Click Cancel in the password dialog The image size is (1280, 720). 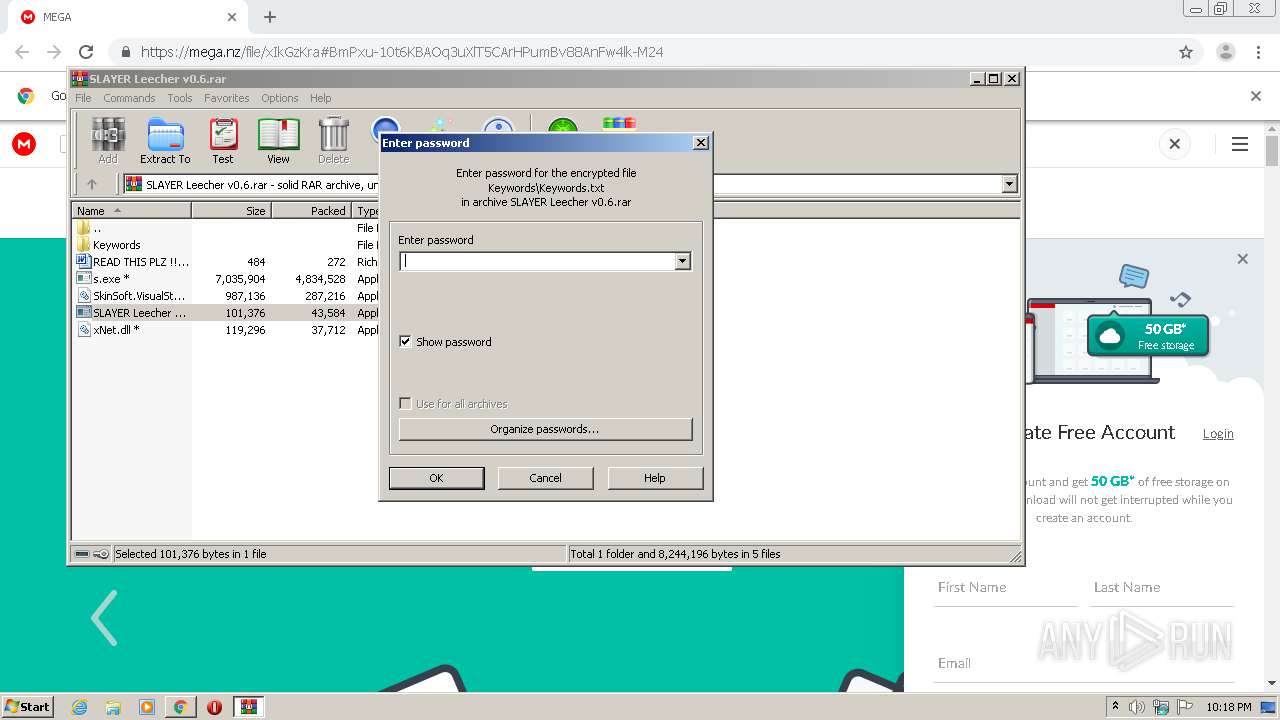(x=545, y=478)
